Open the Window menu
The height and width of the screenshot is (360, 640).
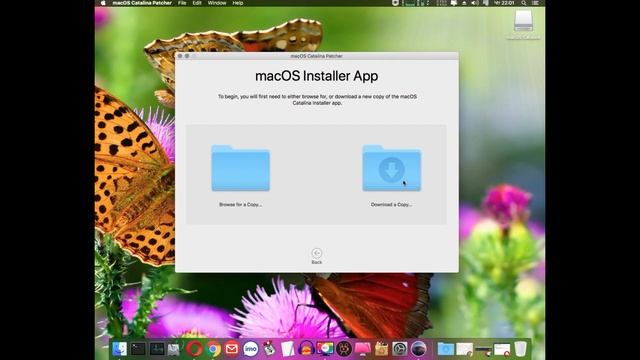tap(217, 3)
